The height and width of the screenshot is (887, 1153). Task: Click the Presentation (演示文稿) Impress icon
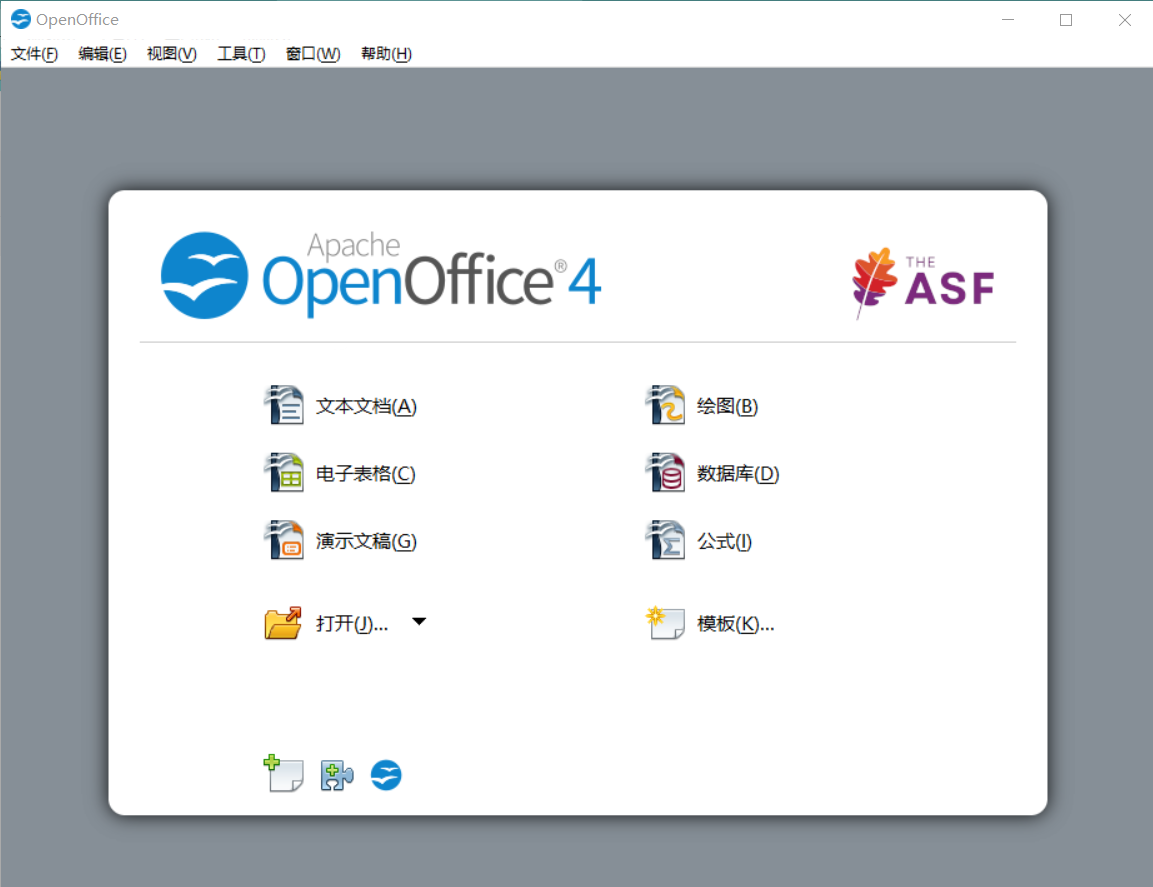pyautogui.click(x=283, y=540)
